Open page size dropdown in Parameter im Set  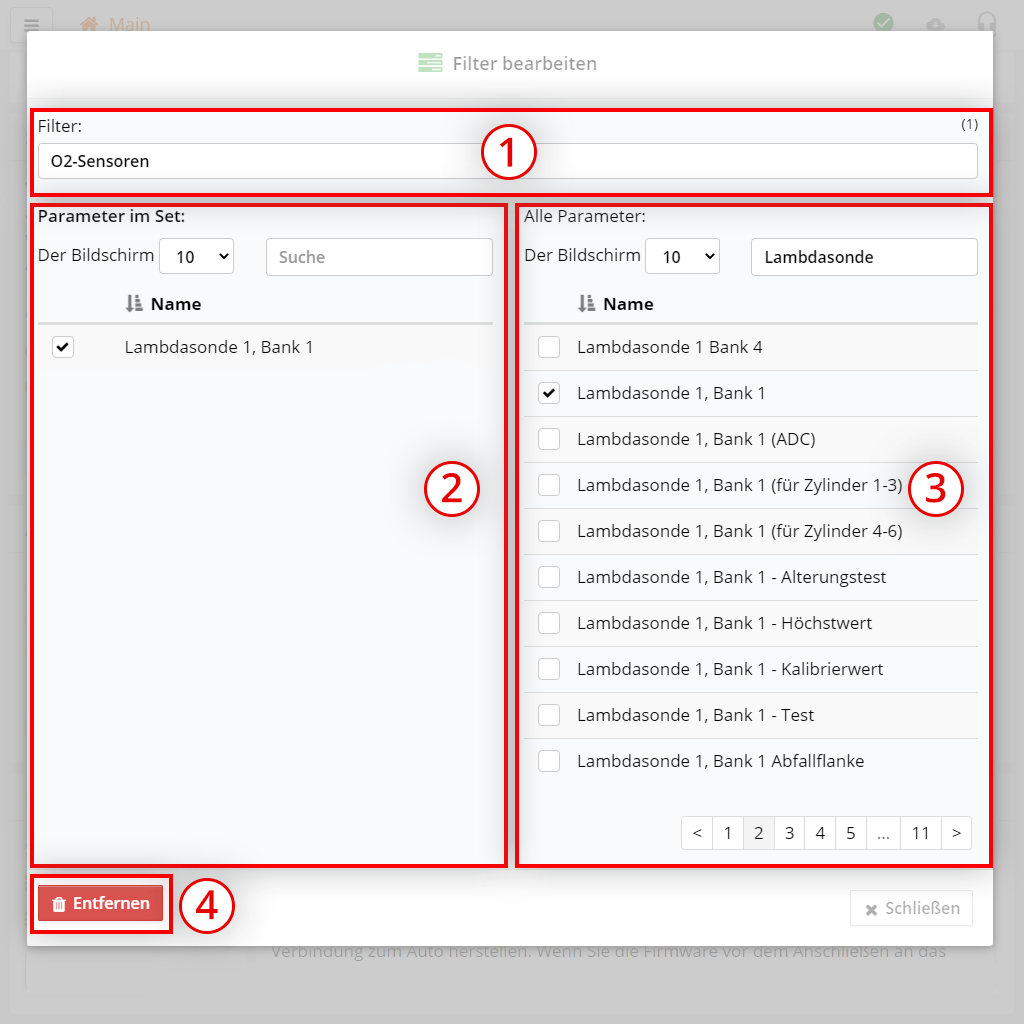click(x=196, y=256)
